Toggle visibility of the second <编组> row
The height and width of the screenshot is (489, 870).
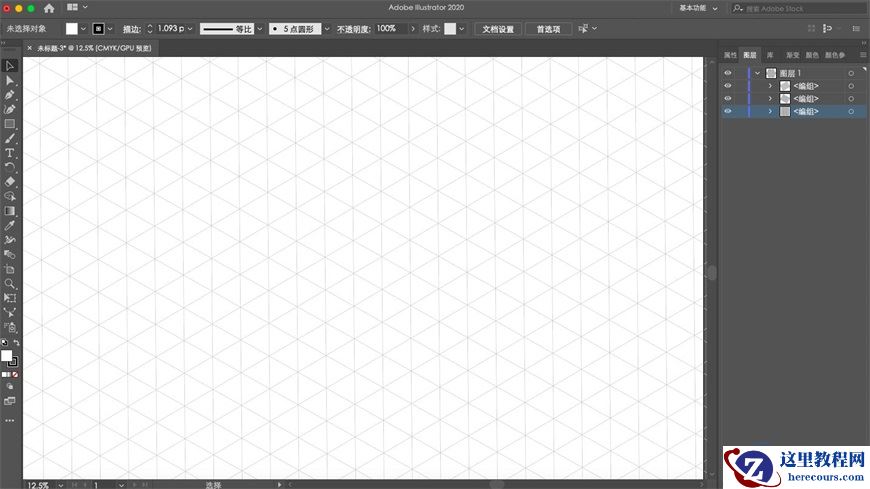tap(728, 99)
